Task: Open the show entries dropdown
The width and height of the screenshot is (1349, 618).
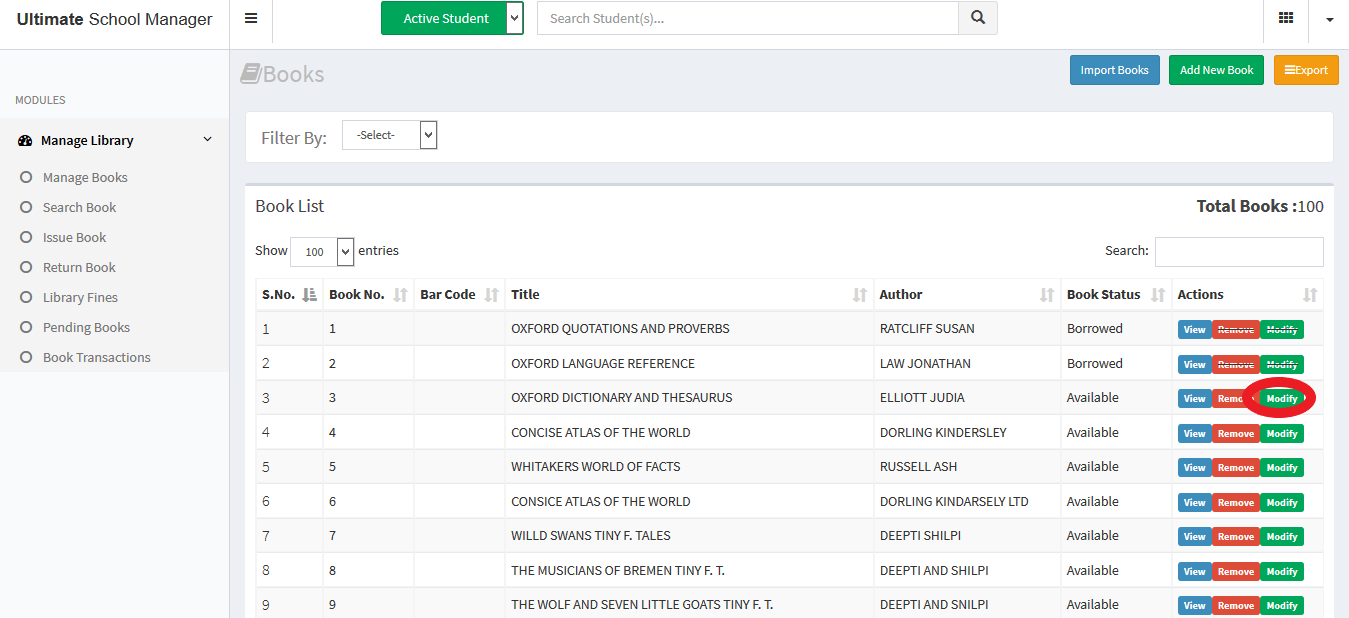Action: pos(322,251)
